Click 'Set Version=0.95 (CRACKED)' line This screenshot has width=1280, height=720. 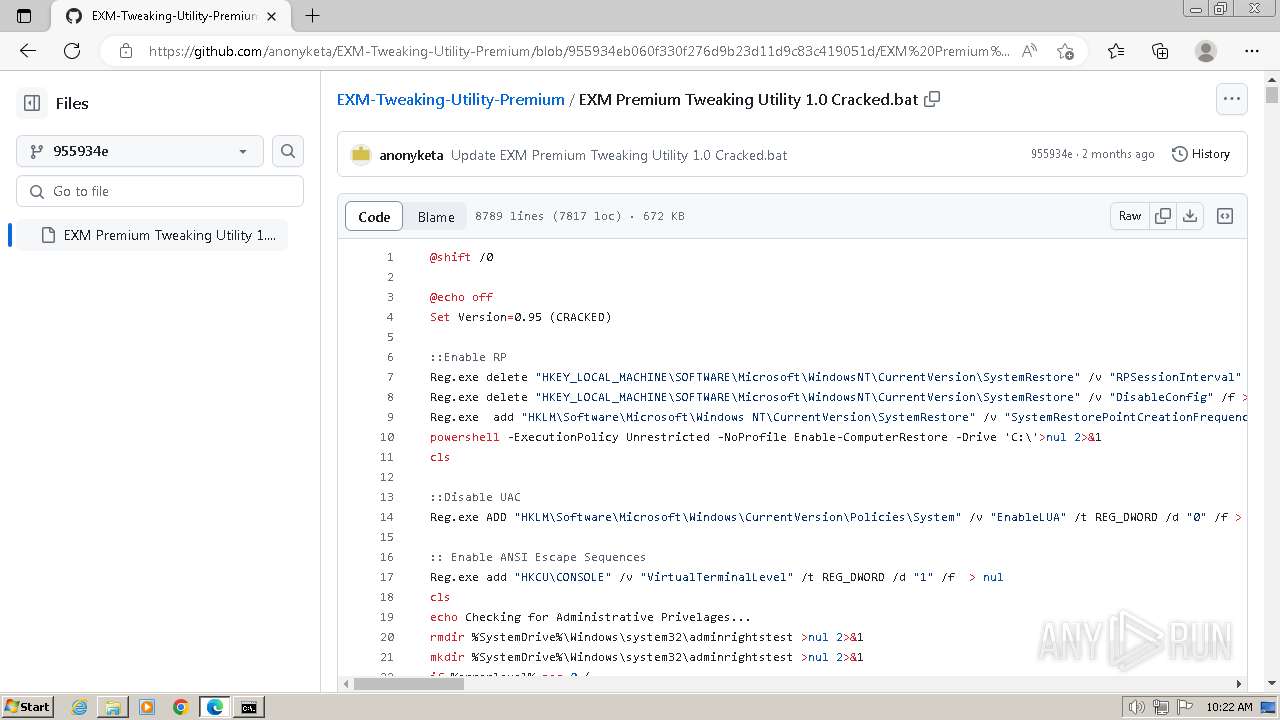coord(520,317)
